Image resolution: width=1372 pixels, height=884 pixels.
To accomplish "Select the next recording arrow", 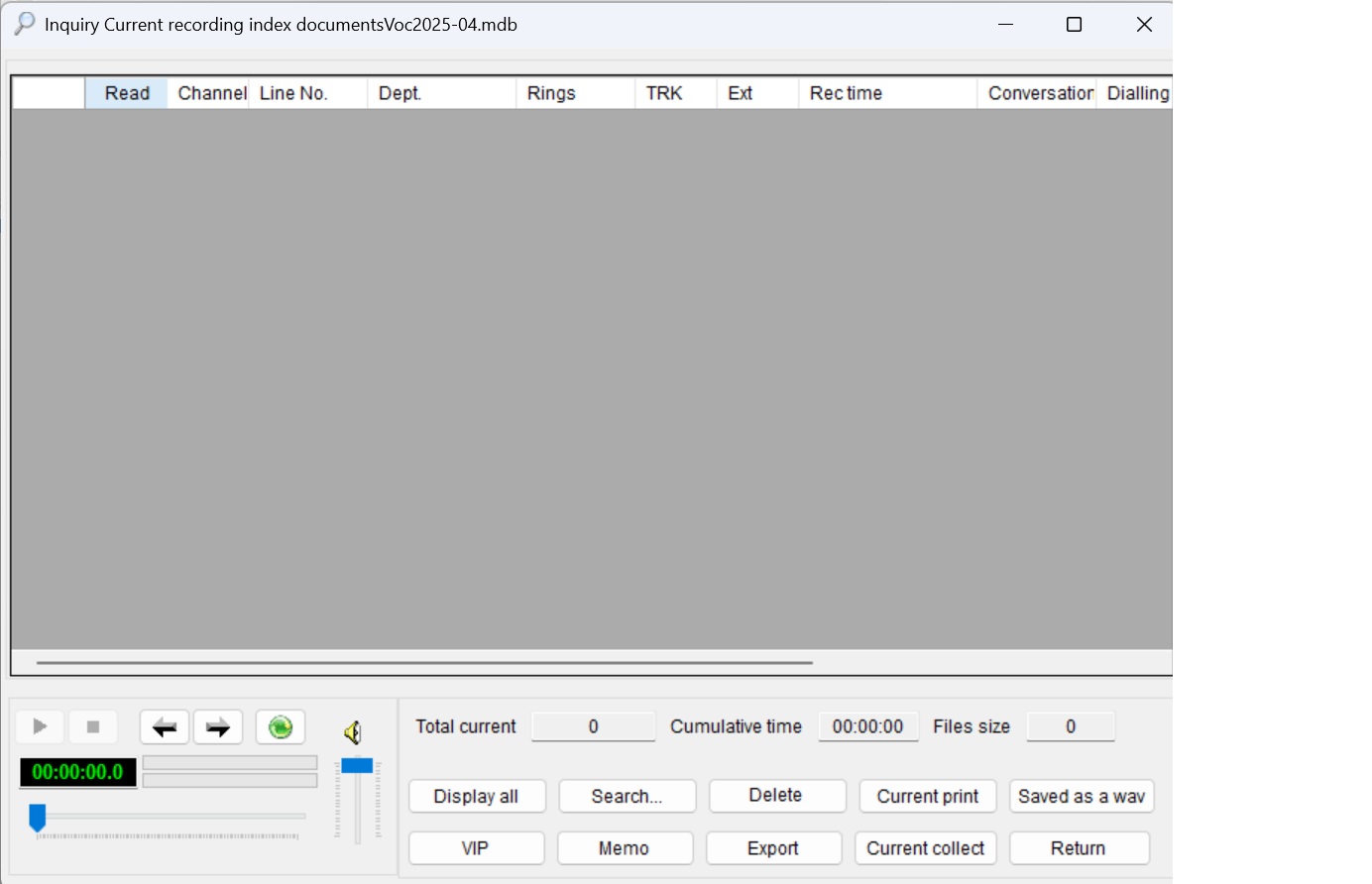I will click(x=217, y=726).
